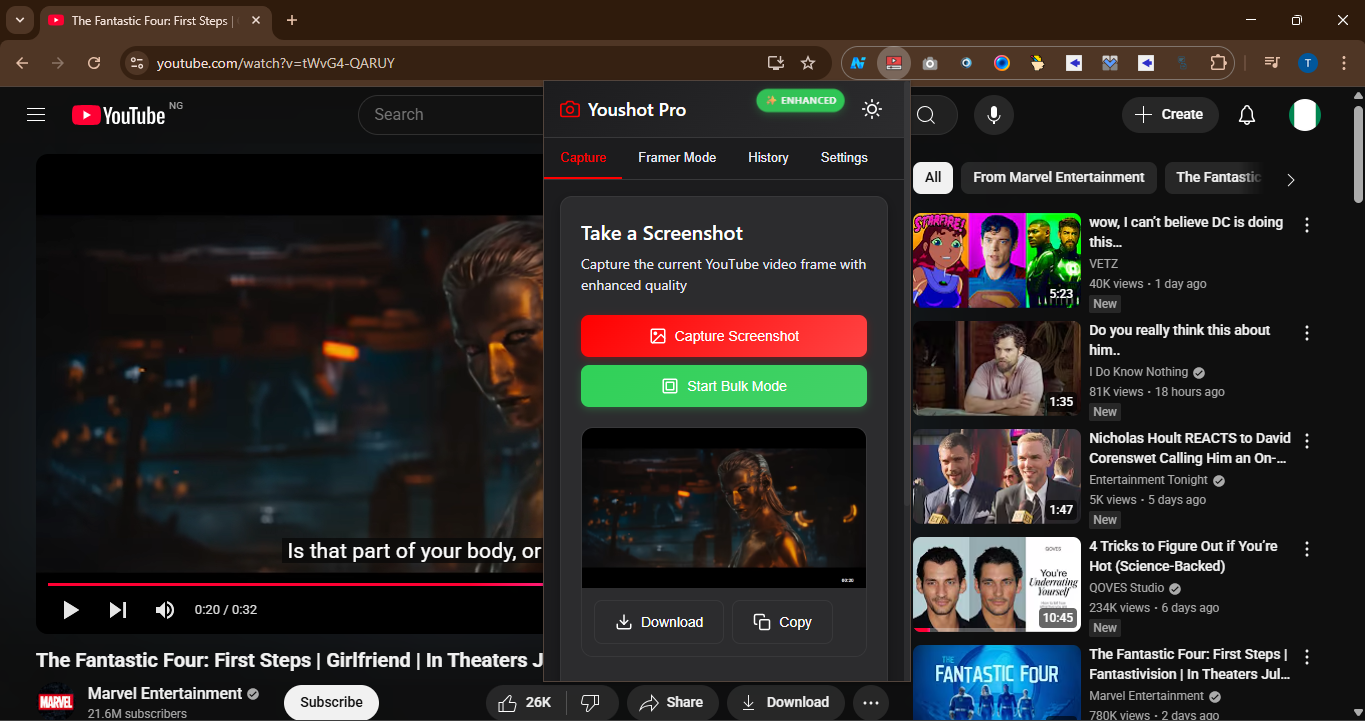Go forward in browser history
1365x721 pixels.
(58, 63)
